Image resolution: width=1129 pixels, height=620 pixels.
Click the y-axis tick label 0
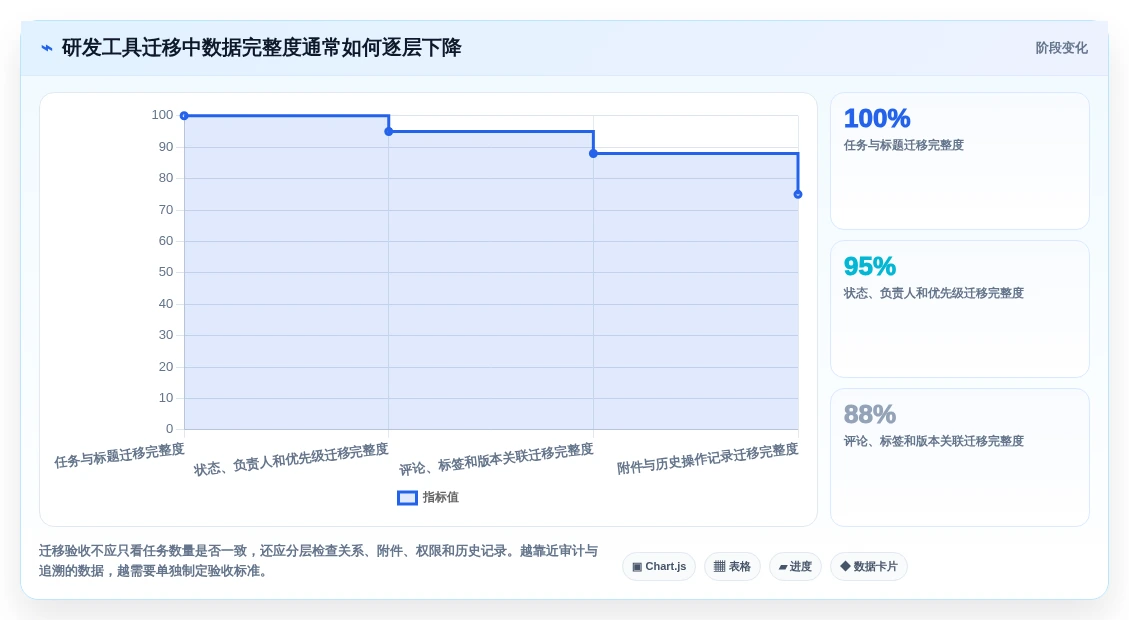click(x=169, y=429)
